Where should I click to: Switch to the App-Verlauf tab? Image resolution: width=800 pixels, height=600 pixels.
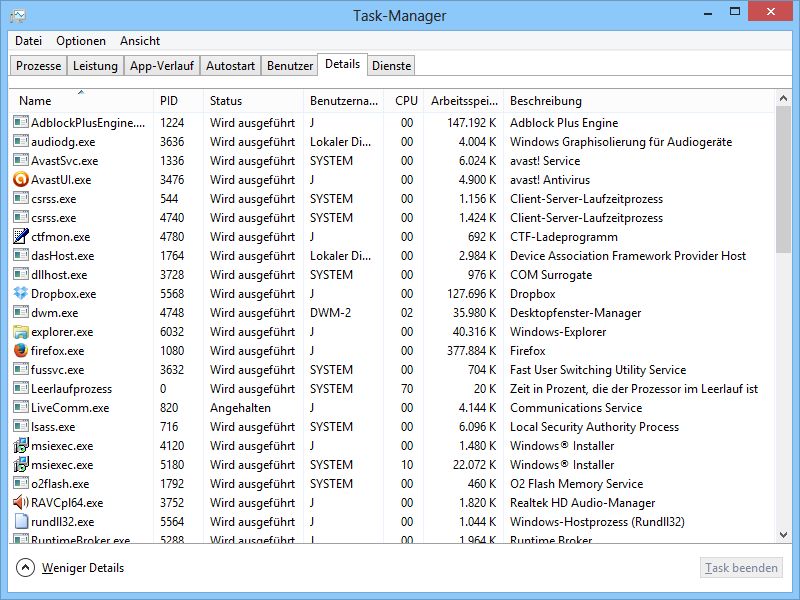coord(162,66)
